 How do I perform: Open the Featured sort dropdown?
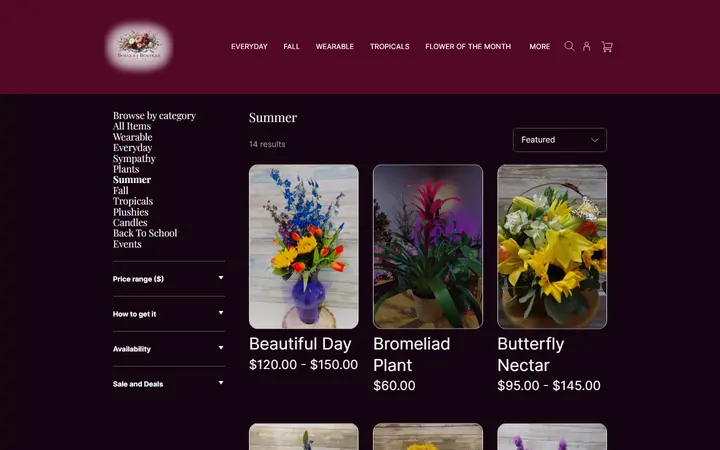click(560, 140)
